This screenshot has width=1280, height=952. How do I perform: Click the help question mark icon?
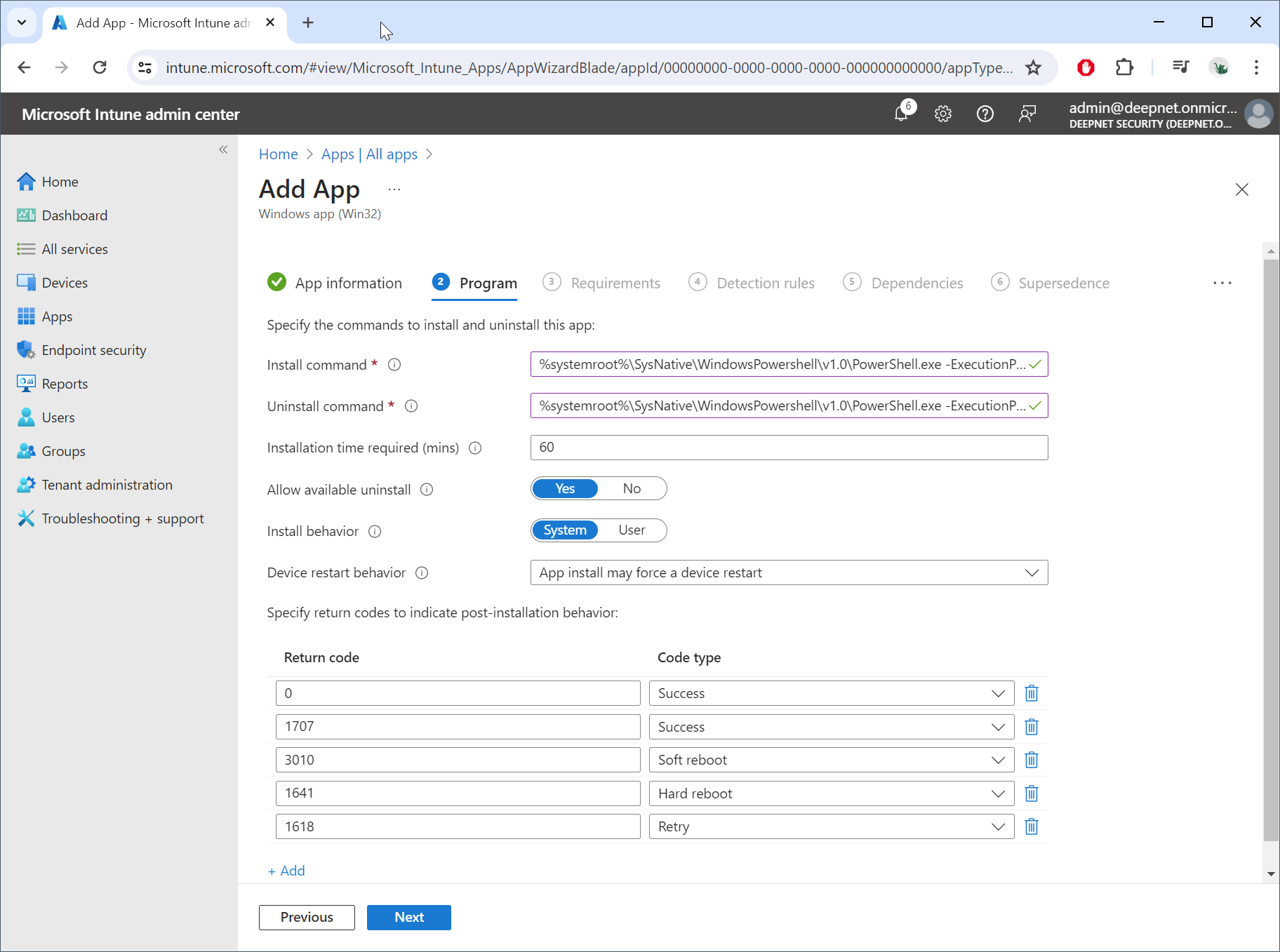(985, 114)
